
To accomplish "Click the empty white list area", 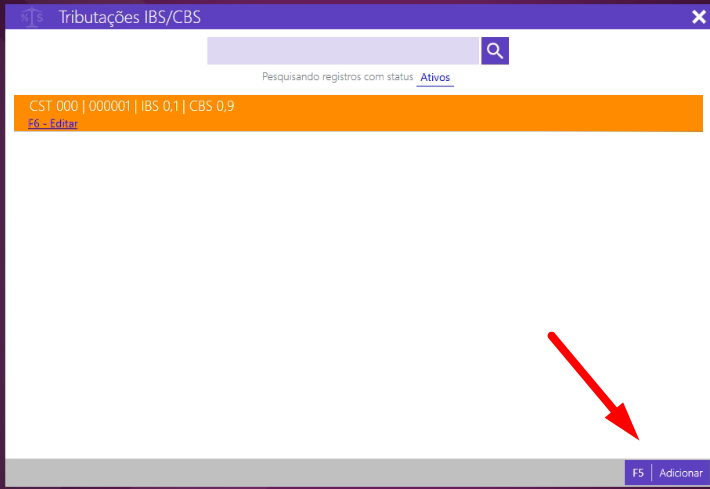I will pos(300,290).
